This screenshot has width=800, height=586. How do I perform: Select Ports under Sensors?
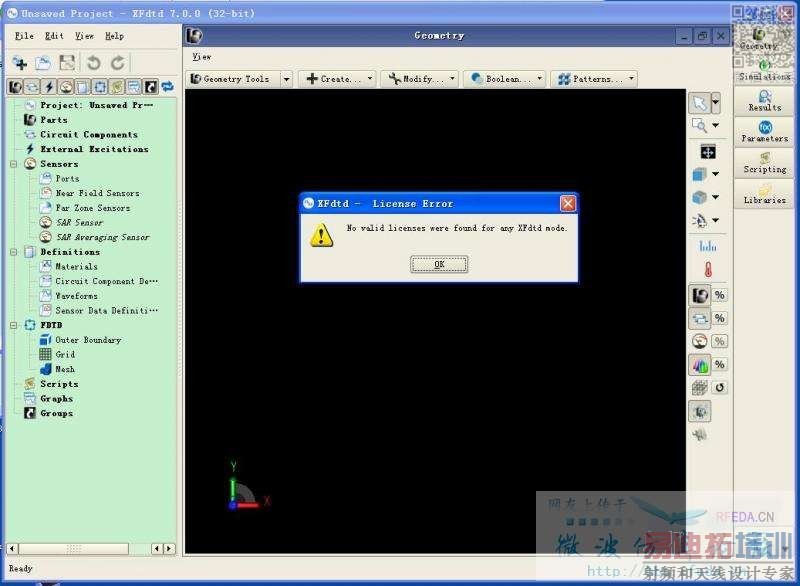coord(67,179)
